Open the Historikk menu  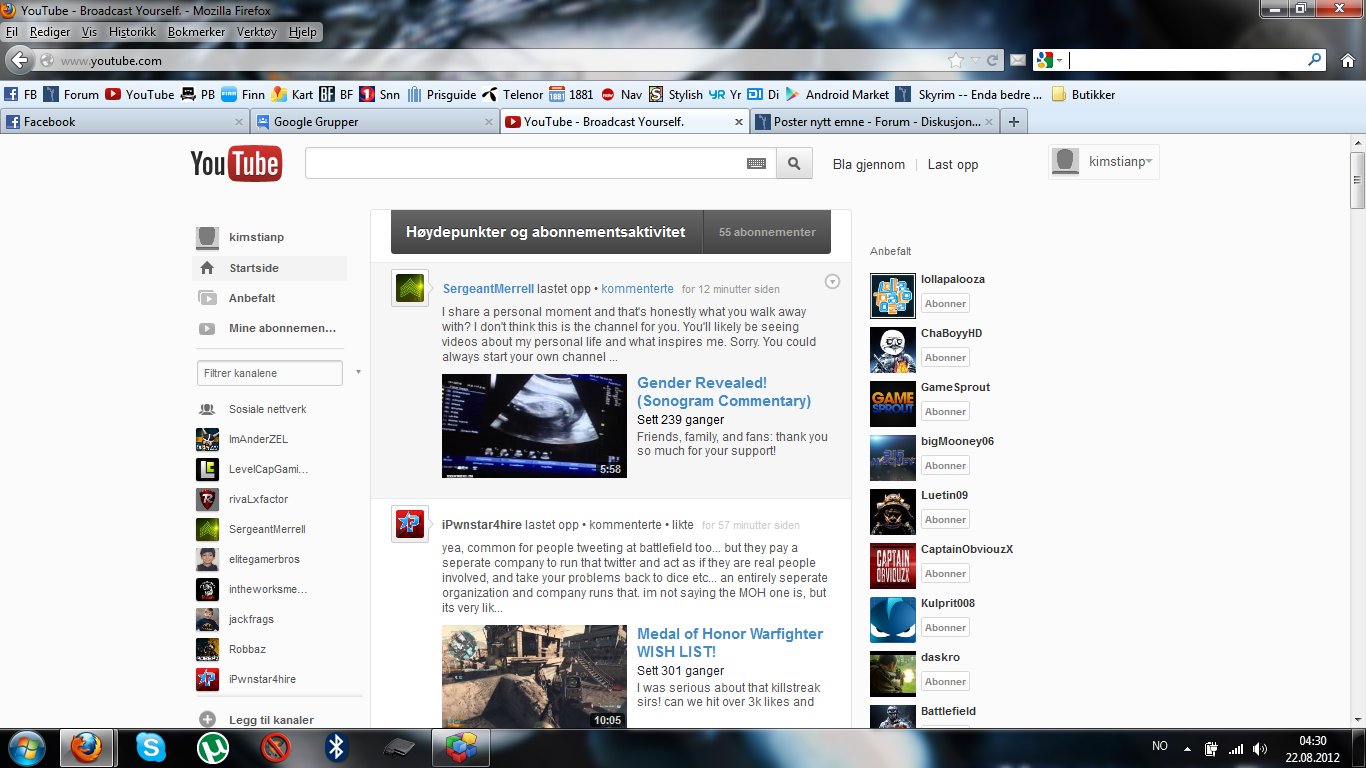[133, 32]
